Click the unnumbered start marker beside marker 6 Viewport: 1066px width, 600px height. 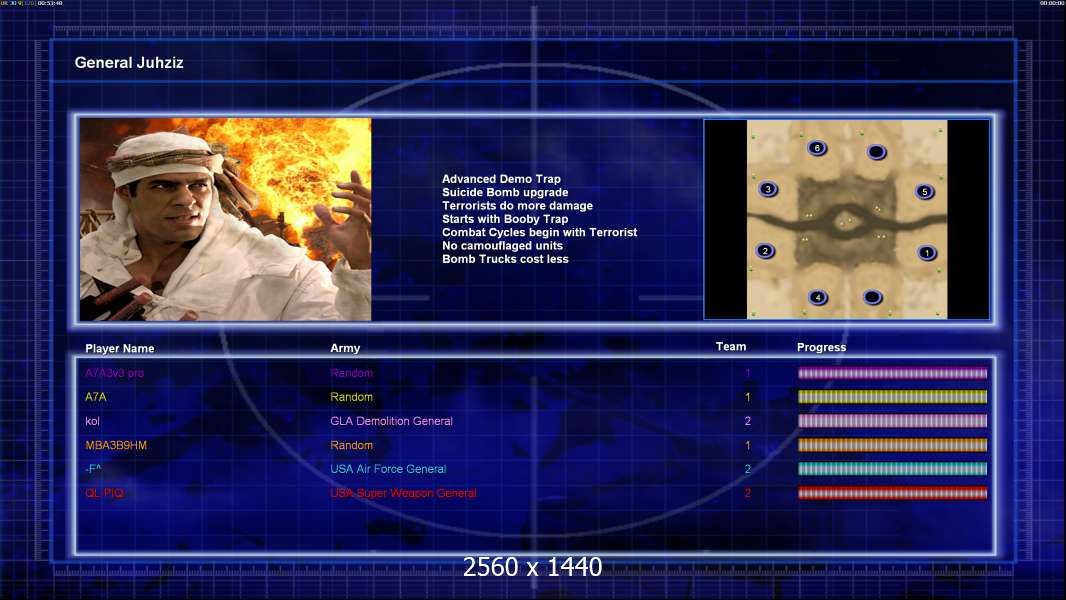877,152
